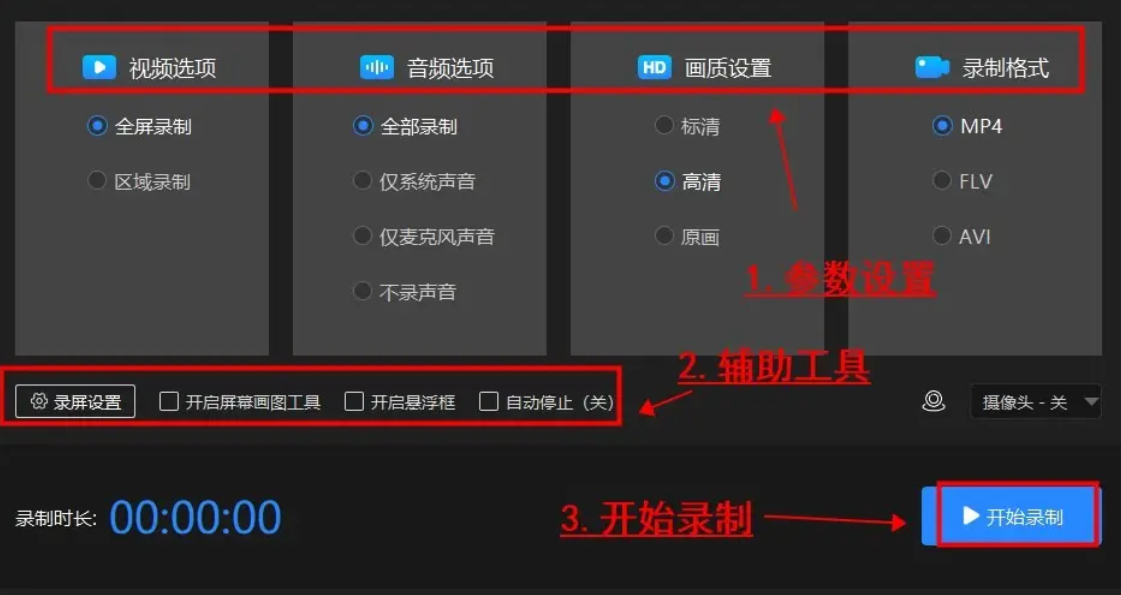This screenshot has height=595, width=1121.
Task: Click the 录制格式 camera icon
Action: [x=932, y=67]
